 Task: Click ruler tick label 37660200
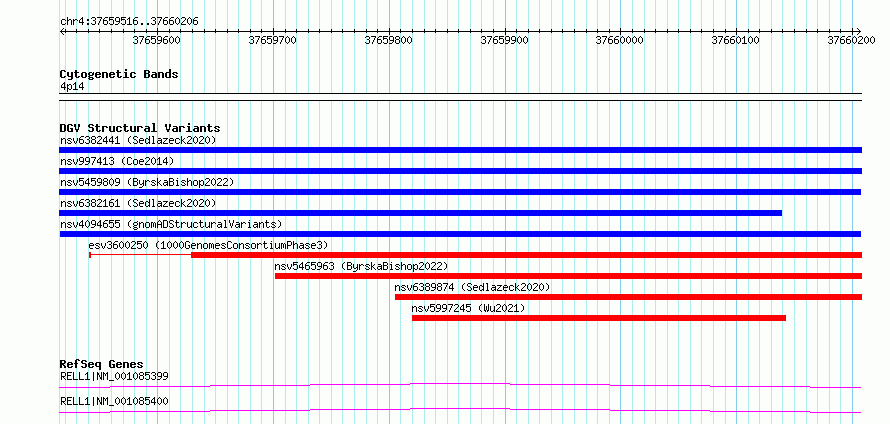[851, 40]
